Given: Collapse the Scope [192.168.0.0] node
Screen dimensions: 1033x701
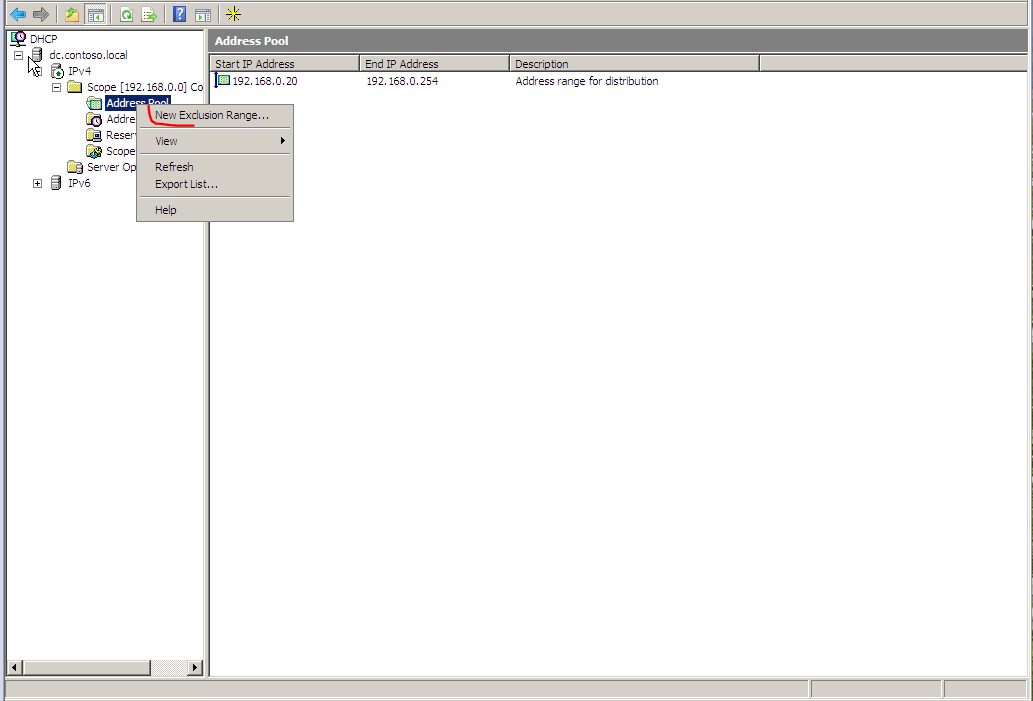Looking at the screenshot, I should point(57,87).
